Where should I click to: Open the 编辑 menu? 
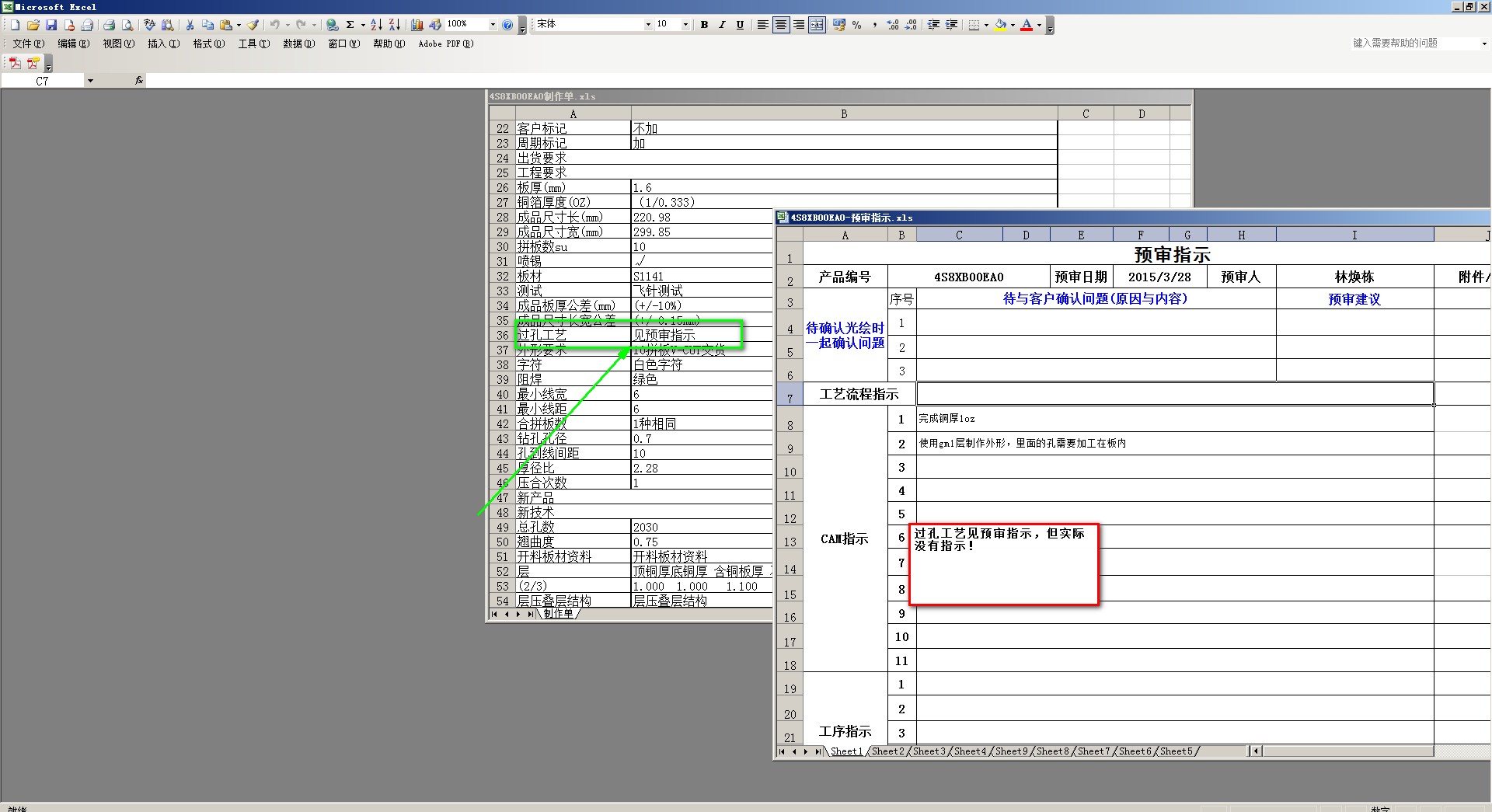[73, 44]
